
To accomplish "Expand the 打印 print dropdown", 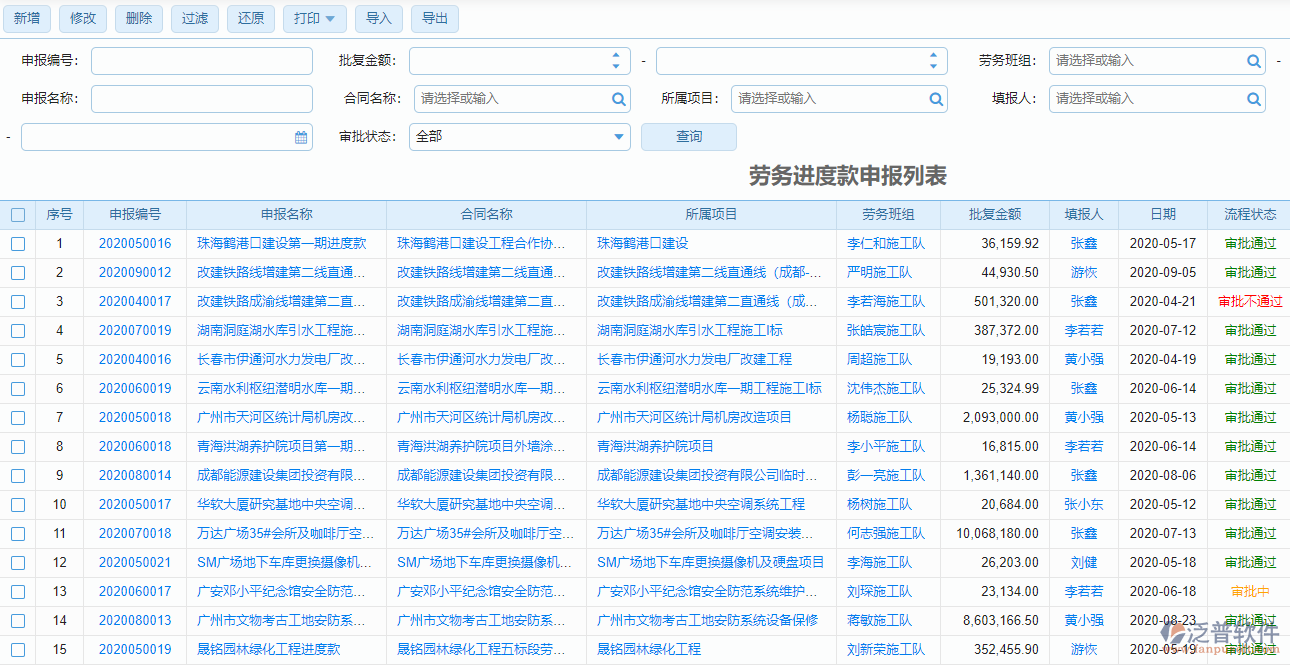I will pos(331,18).
